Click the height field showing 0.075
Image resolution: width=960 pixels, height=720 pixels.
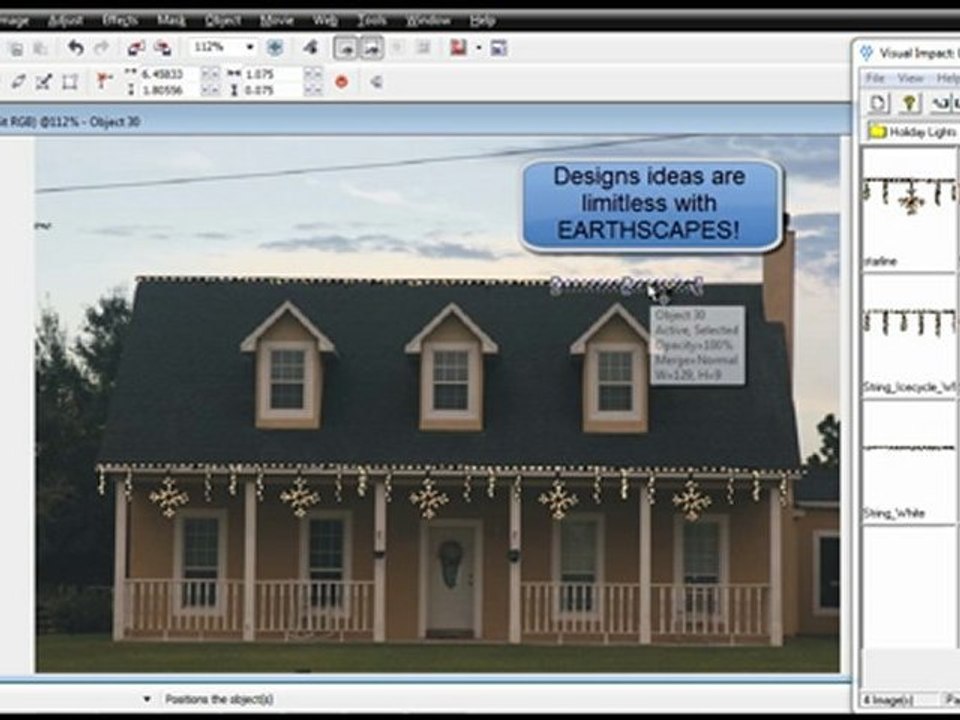[x=273, y=90]
